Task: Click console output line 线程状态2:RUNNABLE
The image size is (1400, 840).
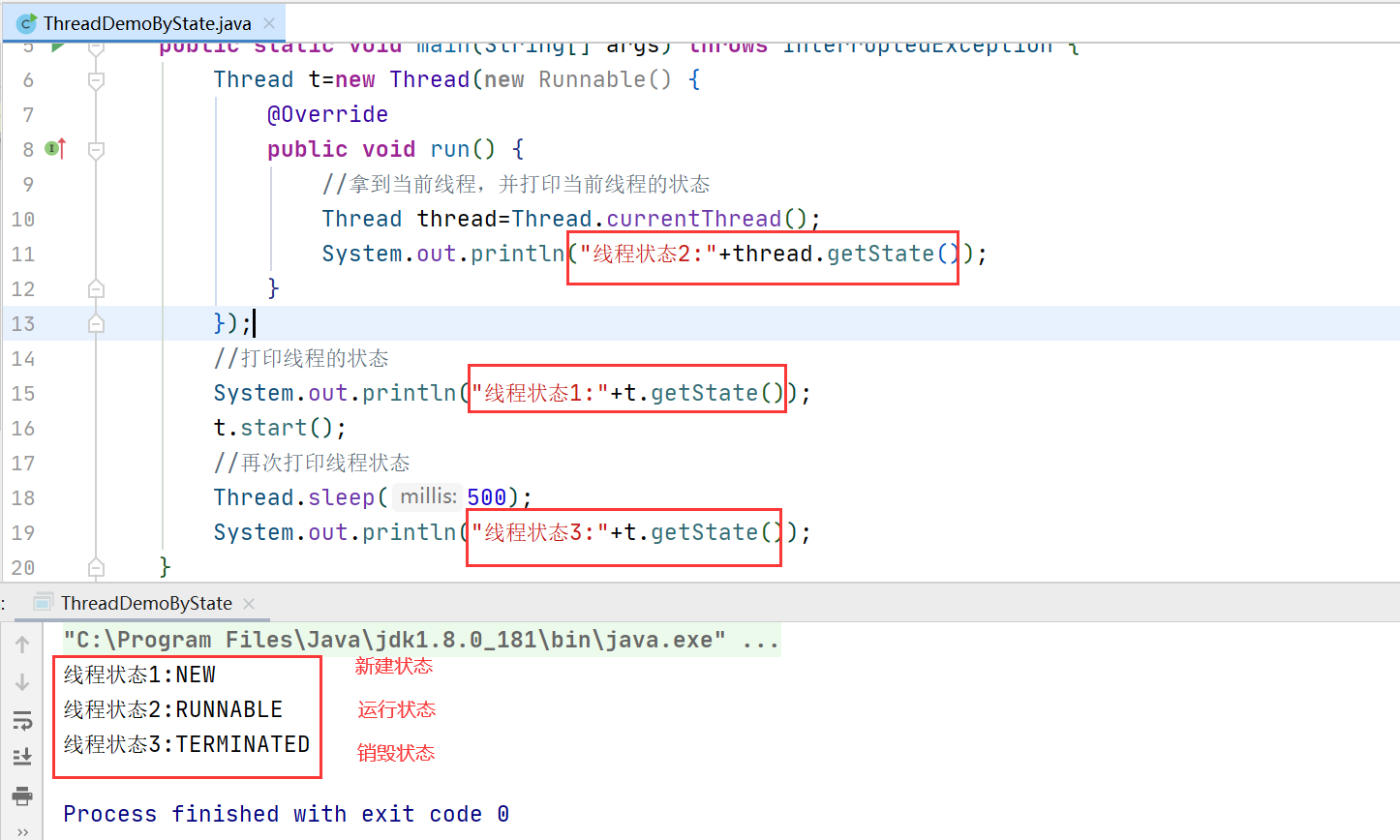Action: (173, 709)
